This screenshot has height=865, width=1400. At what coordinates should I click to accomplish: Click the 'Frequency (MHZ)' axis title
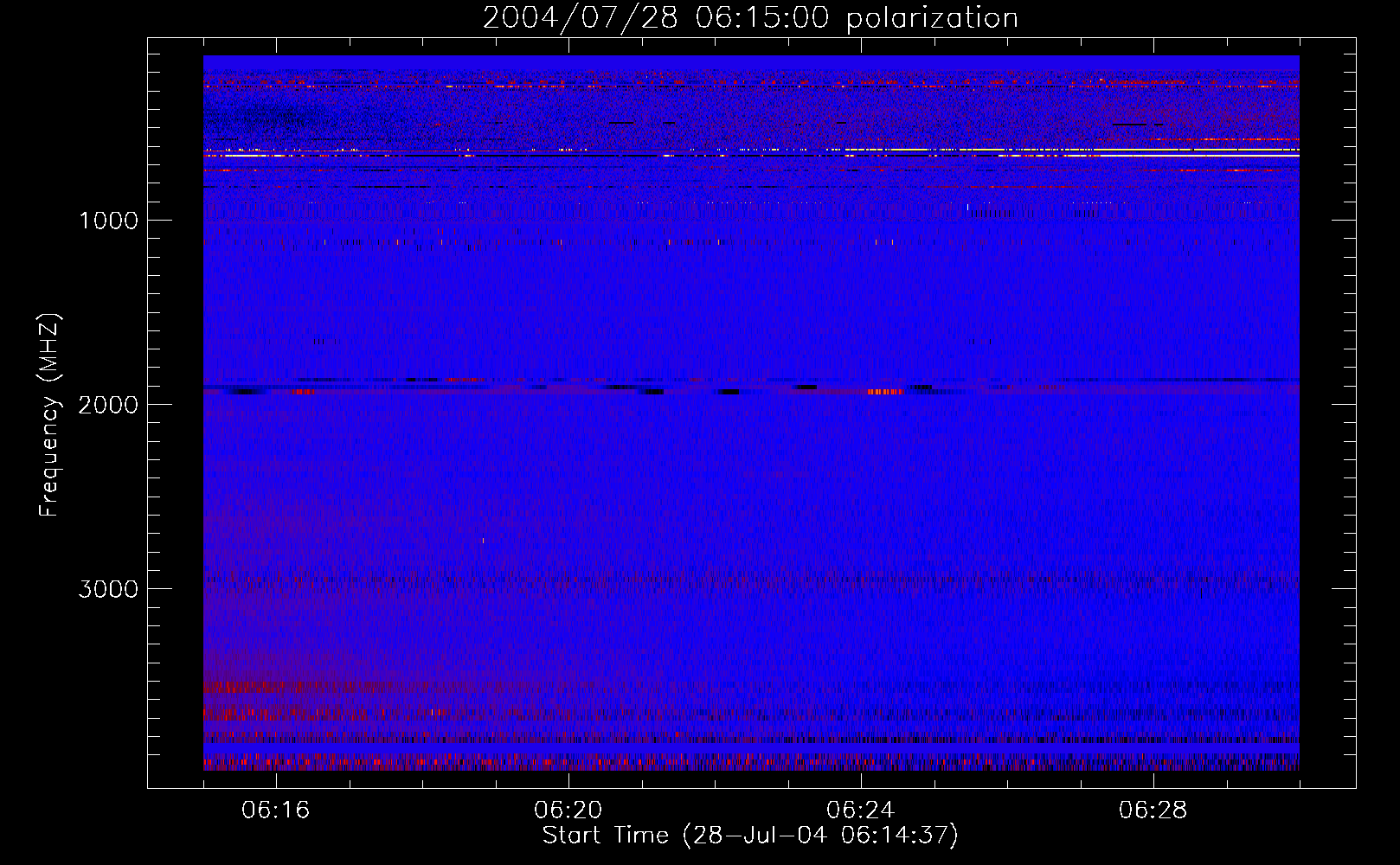pyautogui.click(x=49, y=415)
